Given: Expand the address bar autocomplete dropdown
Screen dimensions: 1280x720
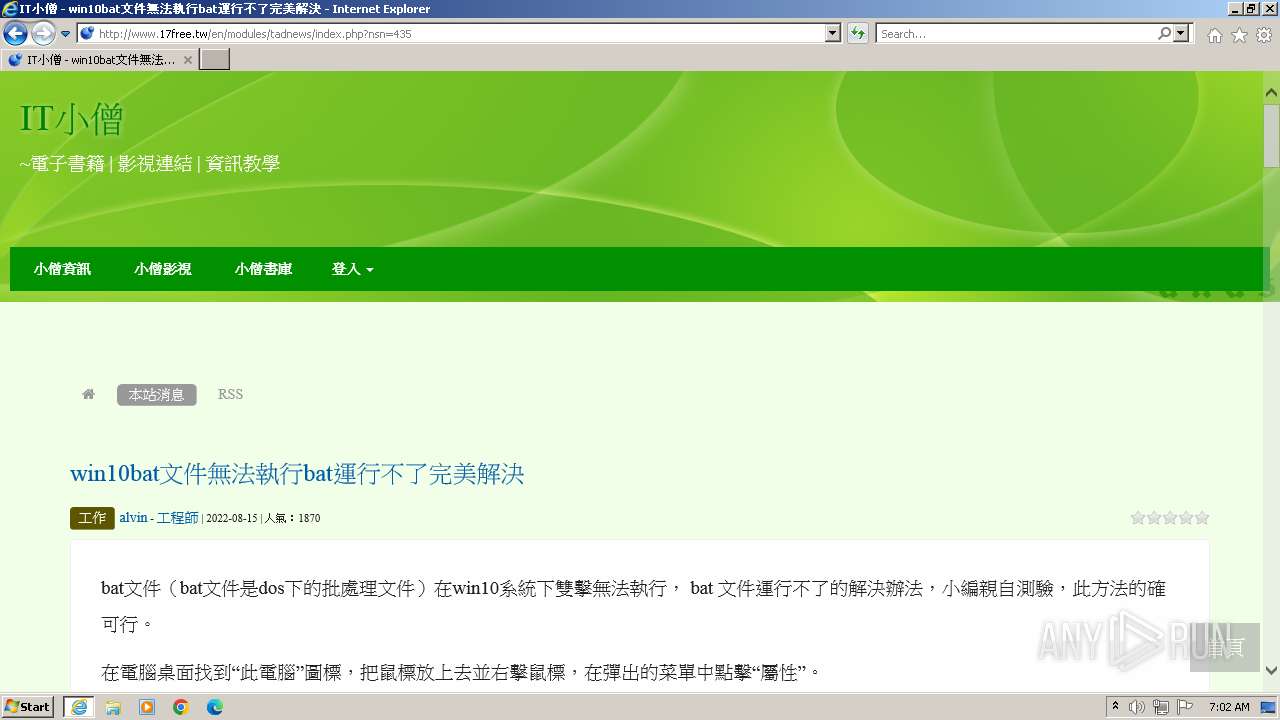Looking at the screenshot, I should click(x=833, y=33).
